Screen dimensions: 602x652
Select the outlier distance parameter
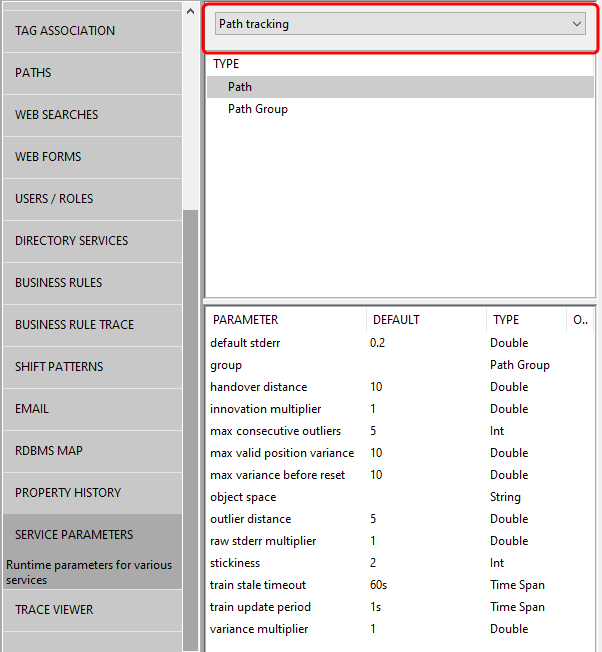(x=400, y=519)
